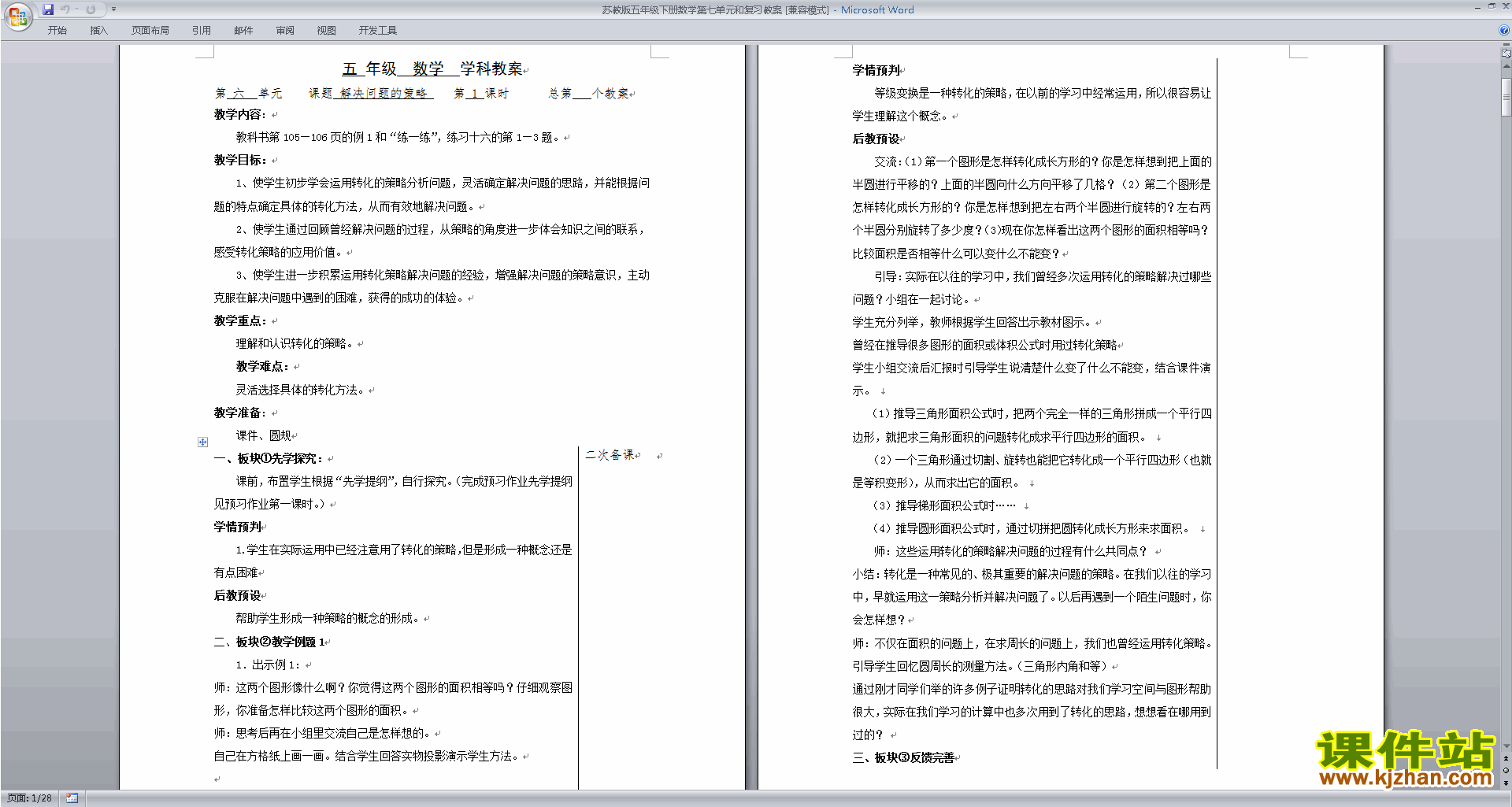Click the heading 教学准备:
The width and height of the screenshot is (1512, 807).
pos(239,413)
